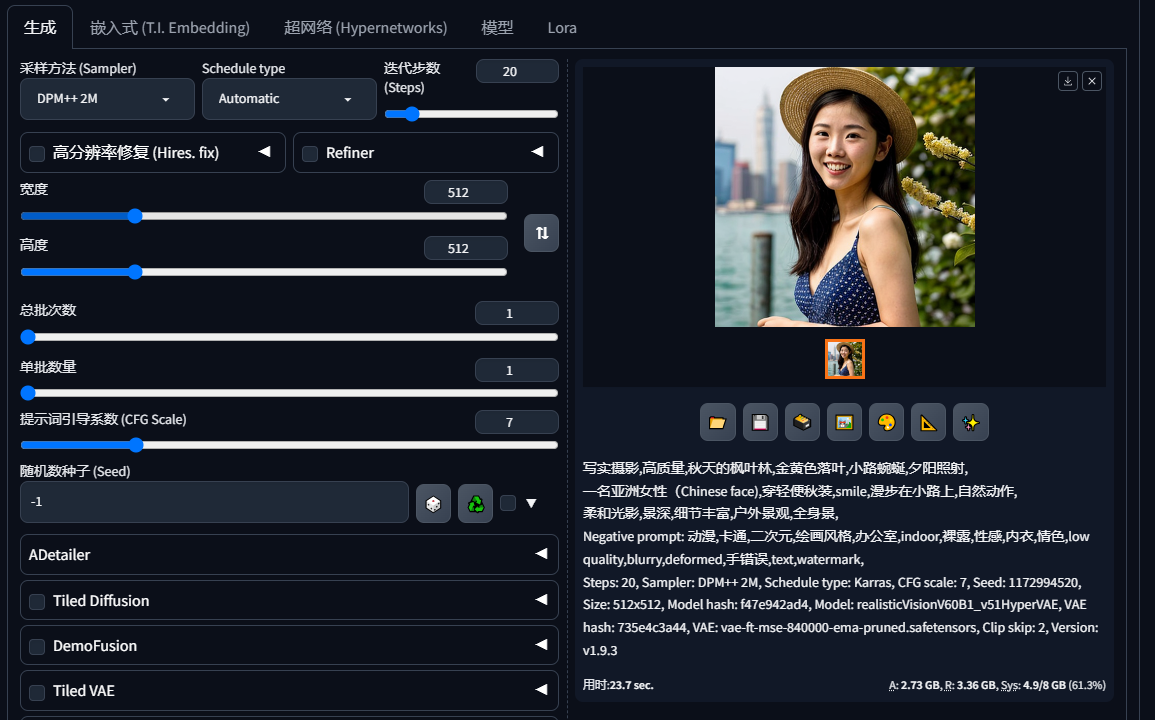Send image to inpaint via palette icon

coord(885,421)
